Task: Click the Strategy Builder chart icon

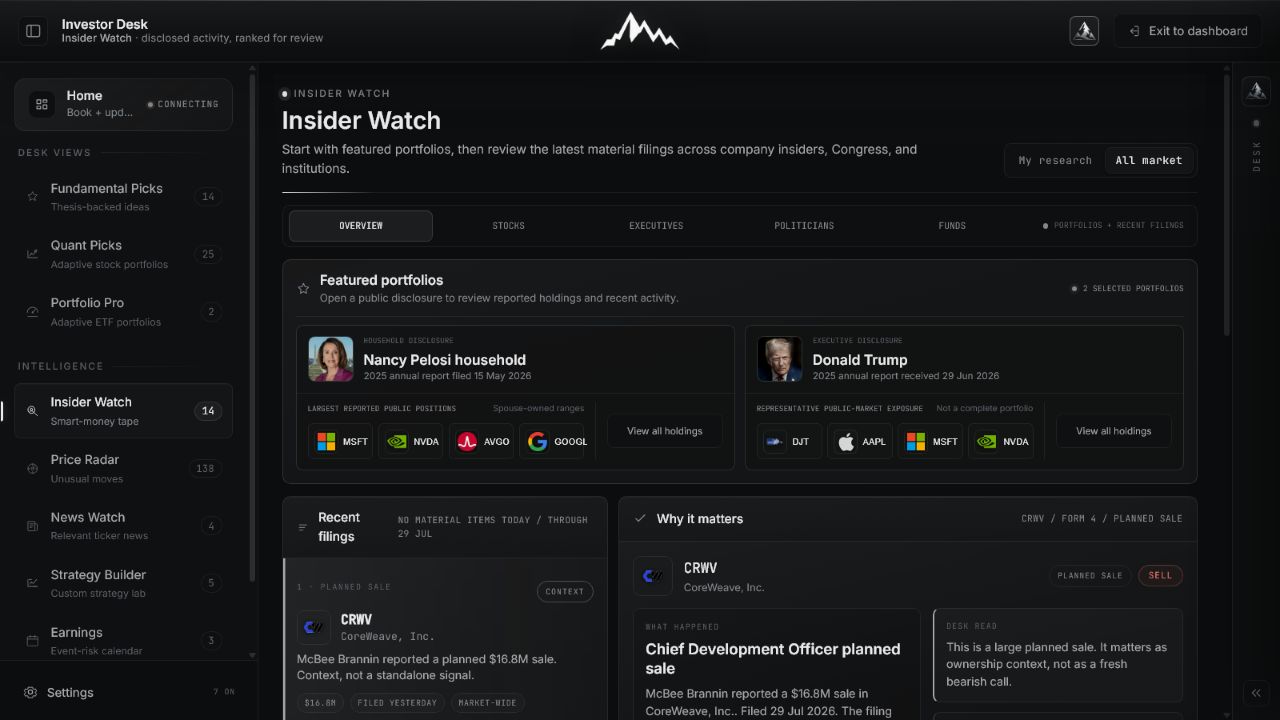Action: click(x=32, y=583)
